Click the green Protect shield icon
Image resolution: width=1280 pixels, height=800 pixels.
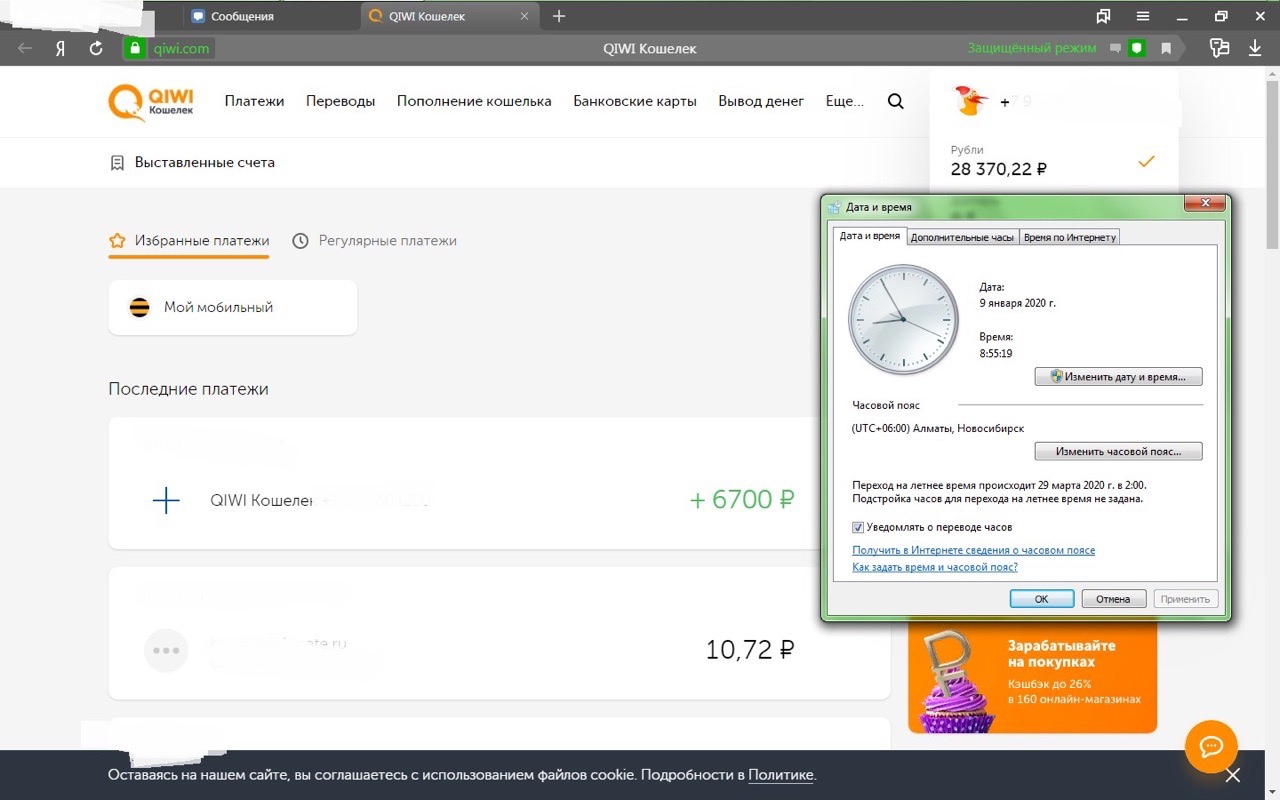pyautogui.click(x=1136, y=48)
